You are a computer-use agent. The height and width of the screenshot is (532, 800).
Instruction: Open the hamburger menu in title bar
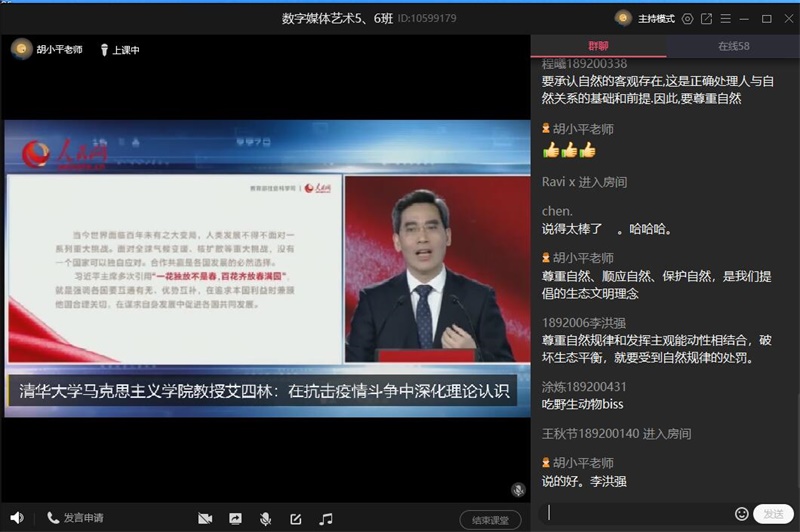725,18
